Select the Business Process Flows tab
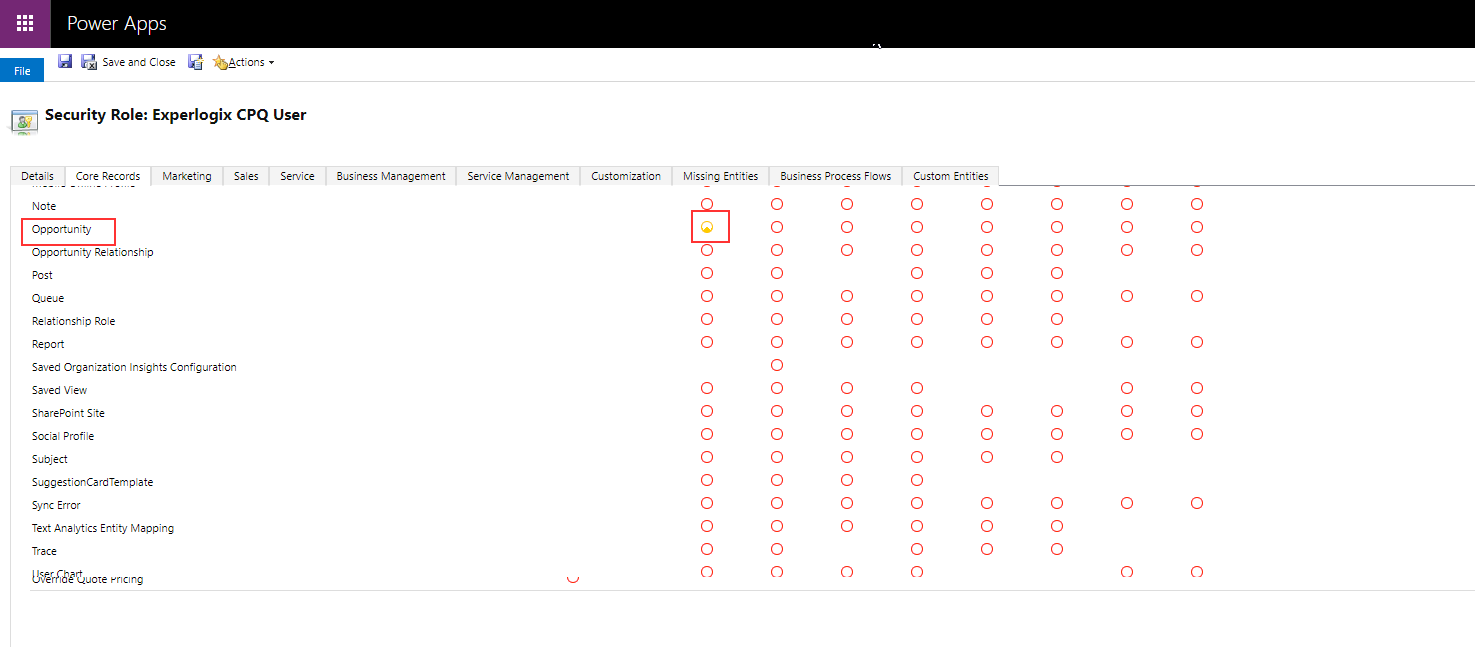The width and height of the screenshot is (1475, 647). point(836,176)
